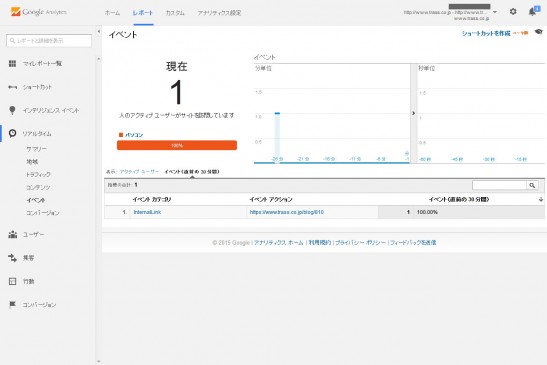Click the table filter search field
Screen dimensions: 547x365
click(x=499, y=185)
